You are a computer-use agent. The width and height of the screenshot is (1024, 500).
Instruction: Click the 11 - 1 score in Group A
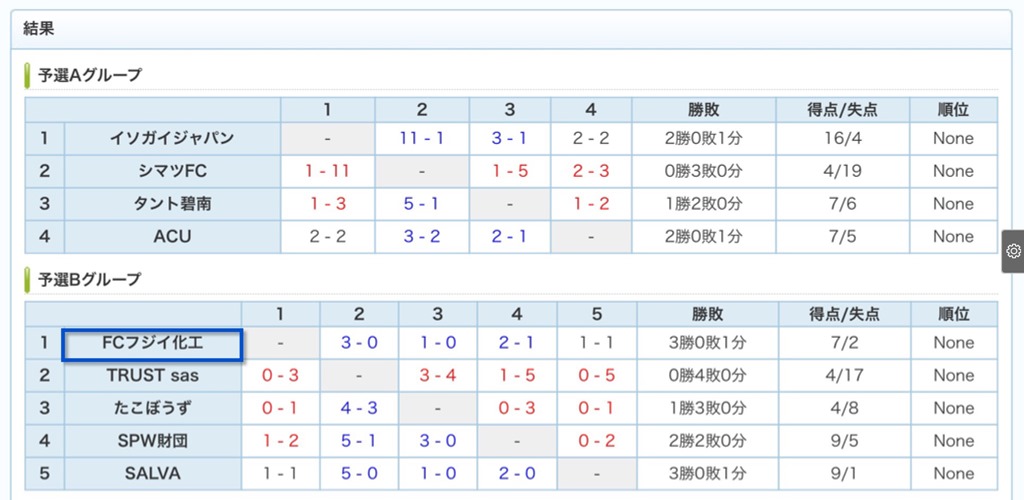click(422, 138)
